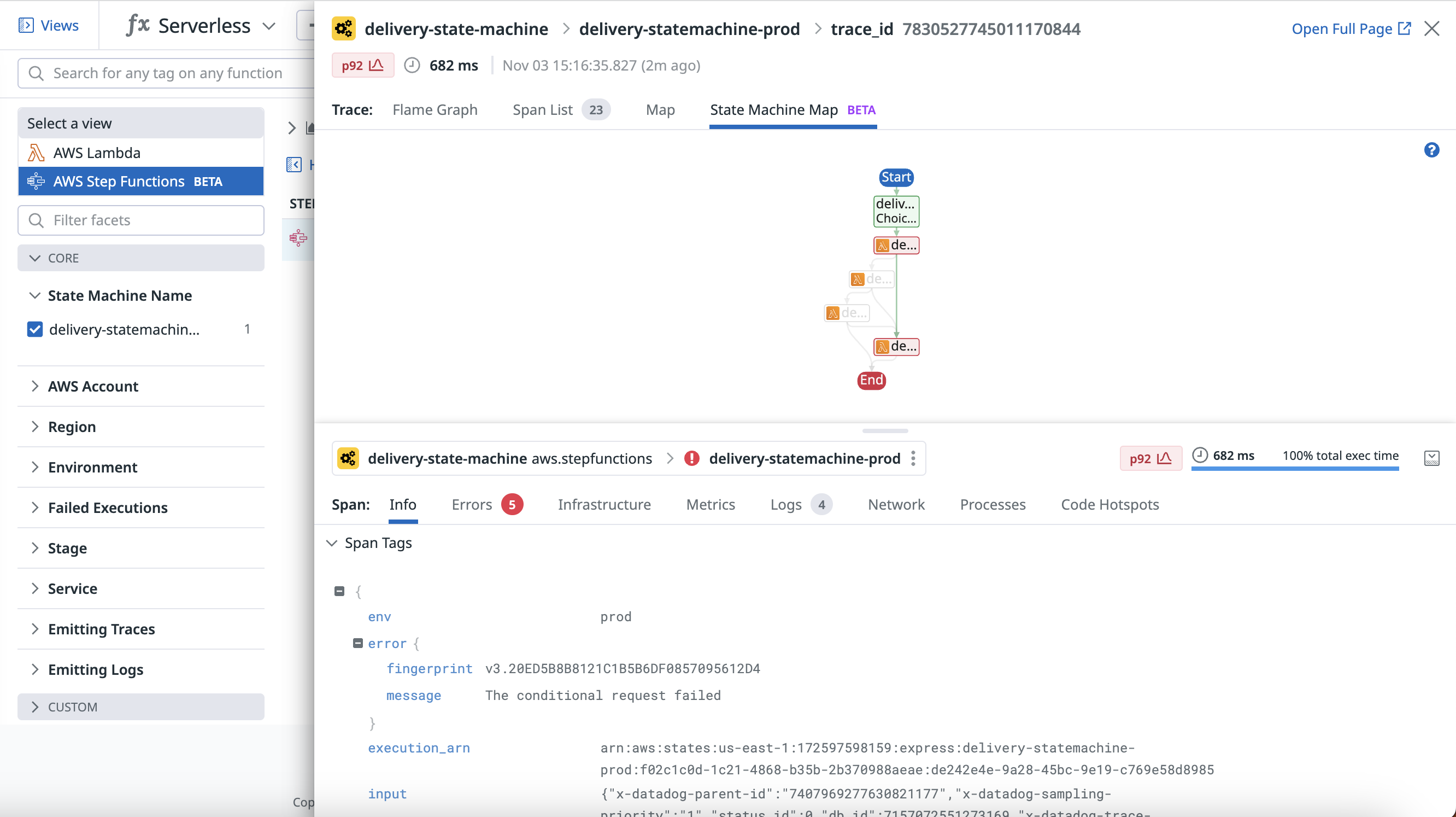Open the span Errors tab
This screenshot has width=1456, height=817.
pos(487,504)
